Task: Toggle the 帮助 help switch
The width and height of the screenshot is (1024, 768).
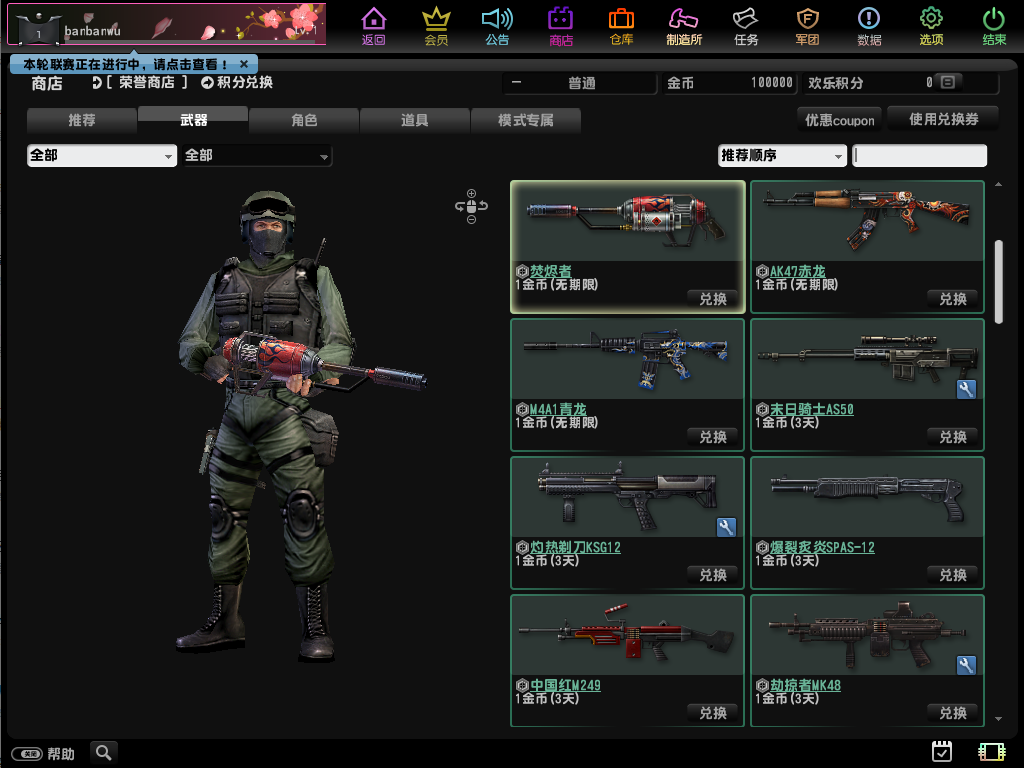Action: tap(26, 753)
